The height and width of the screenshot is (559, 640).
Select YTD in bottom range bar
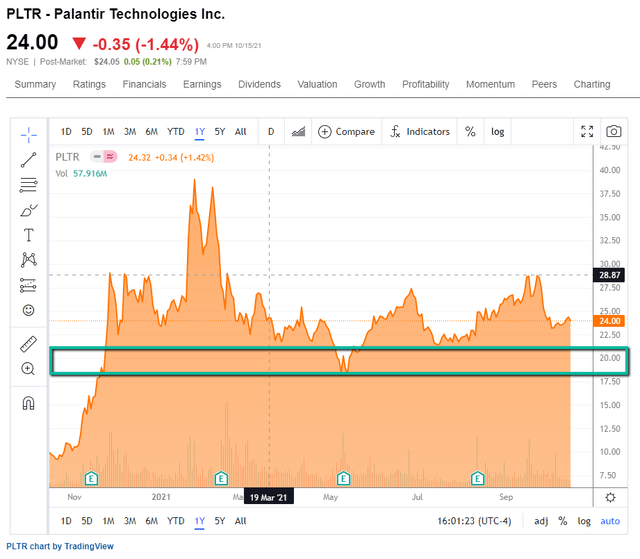176,521
